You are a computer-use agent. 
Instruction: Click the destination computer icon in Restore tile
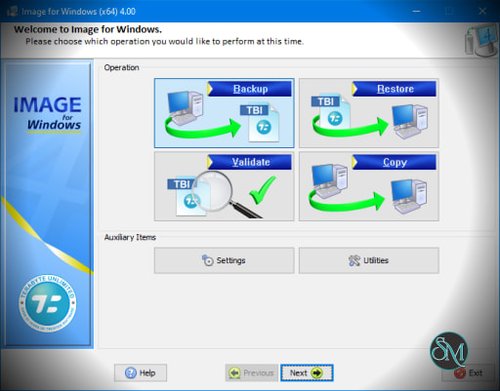pyautogui.click(x=410, y=121)
